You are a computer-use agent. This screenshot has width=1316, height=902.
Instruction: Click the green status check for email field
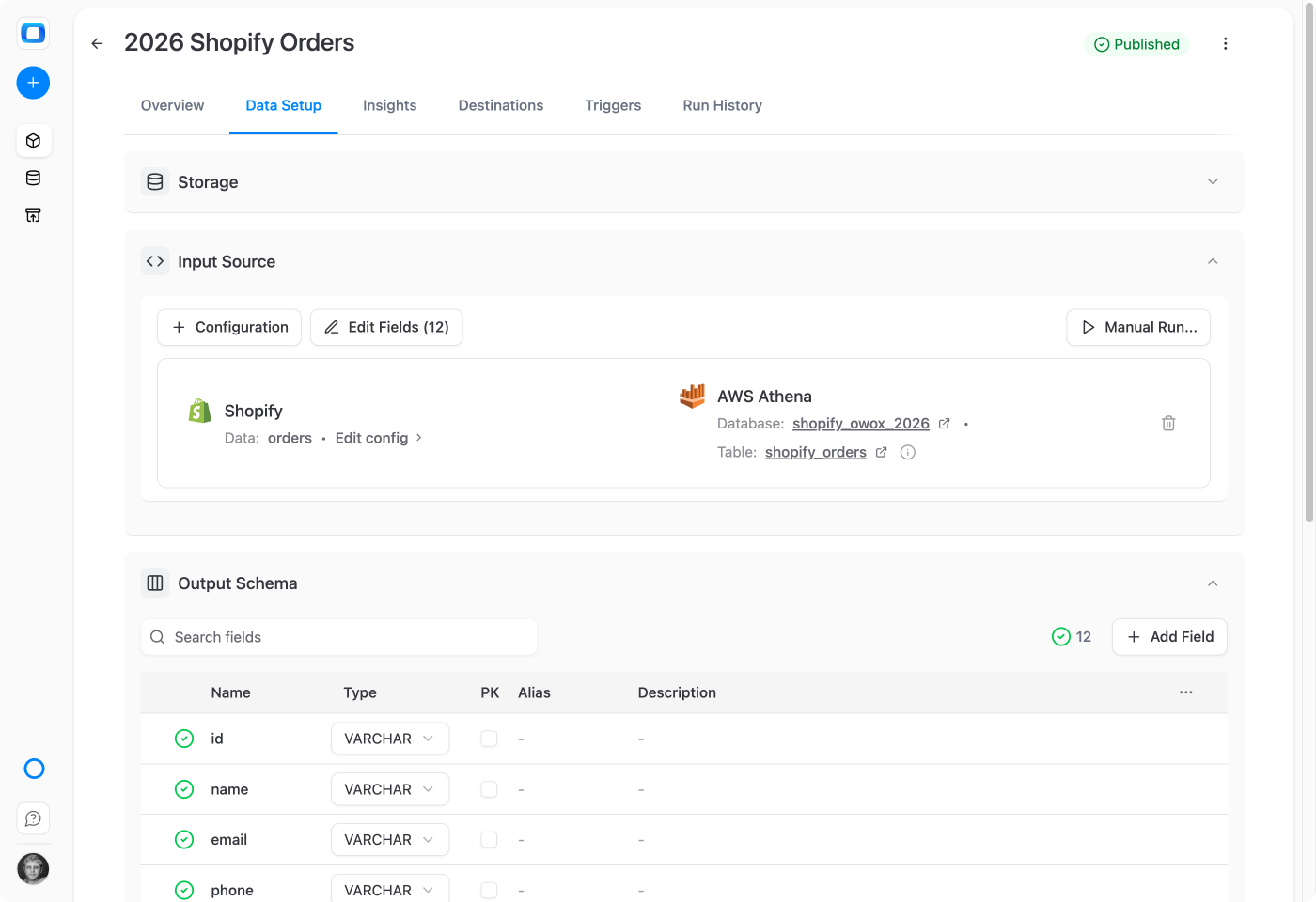tap(184, 840)
